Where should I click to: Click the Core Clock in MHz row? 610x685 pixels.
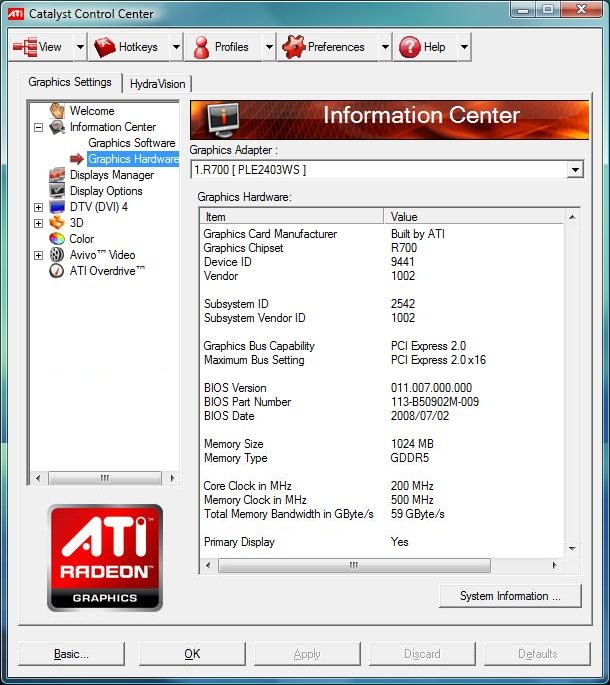(381, 486)
